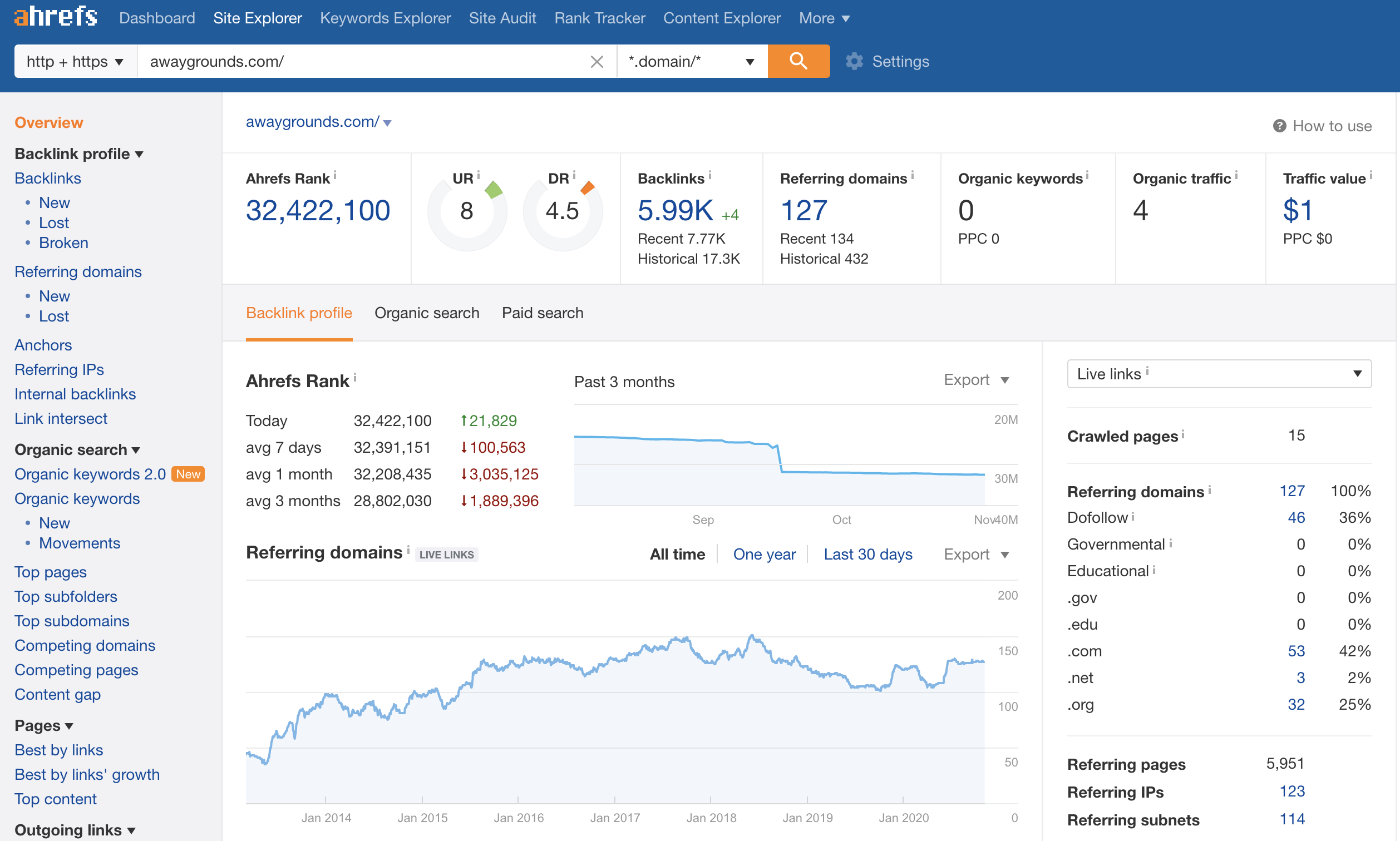The height and width of the screenshot is (841, 1400).
Task: Collapse the Backlink profile sidebar section
Action: point(79,154)
